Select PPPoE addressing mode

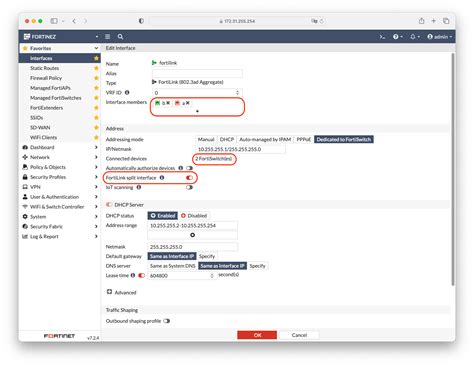click(303, 139)
